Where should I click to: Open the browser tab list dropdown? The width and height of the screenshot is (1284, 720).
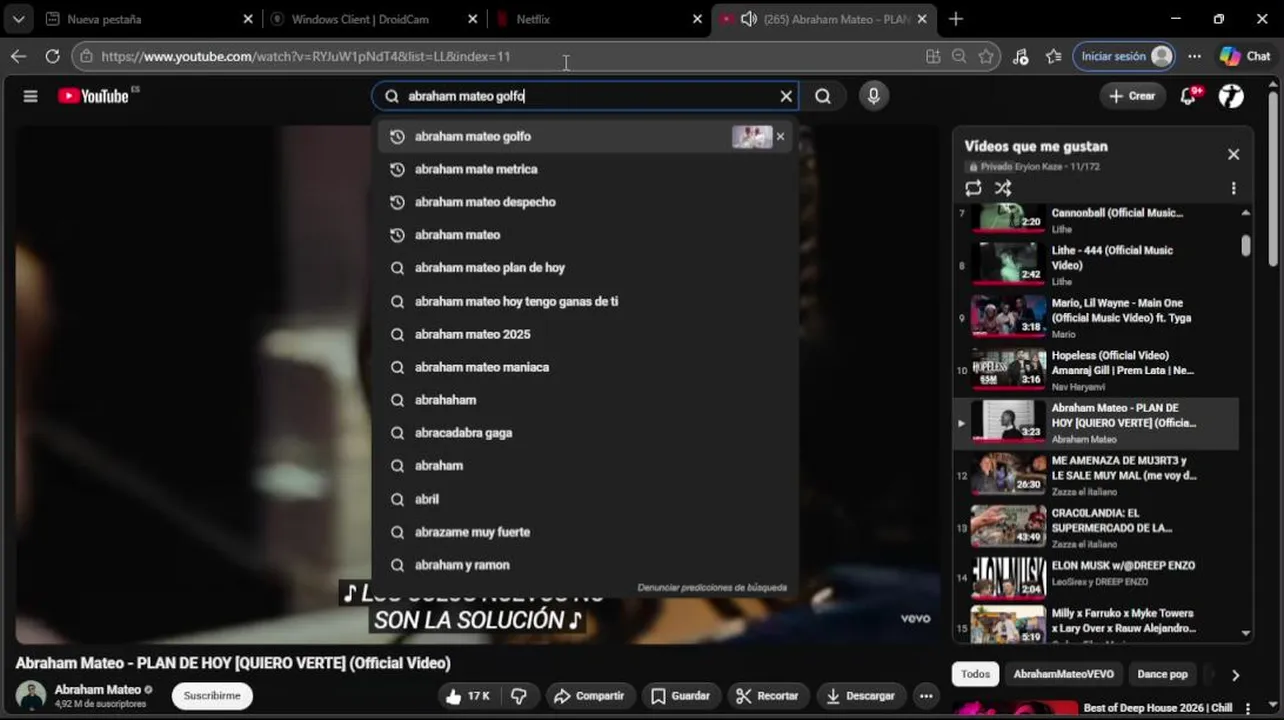(18, 19)
